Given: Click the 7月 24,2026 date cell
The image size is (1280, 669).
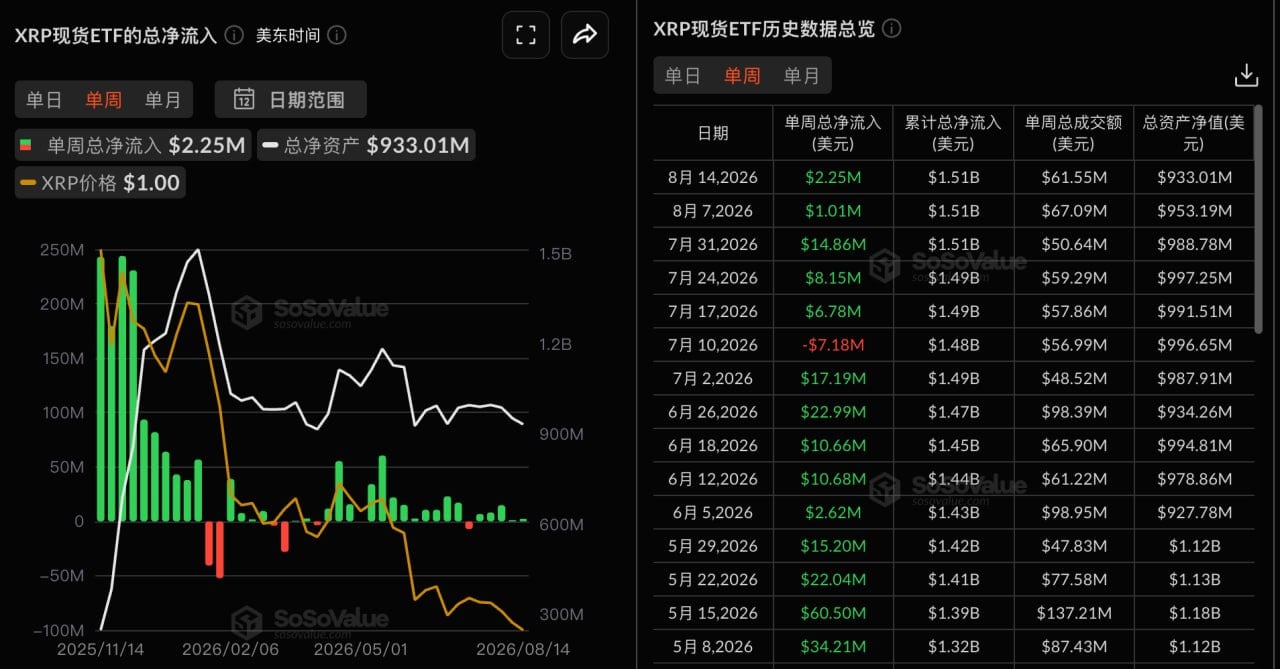Looking at the screenshot, I should click(x=713, y=278).
